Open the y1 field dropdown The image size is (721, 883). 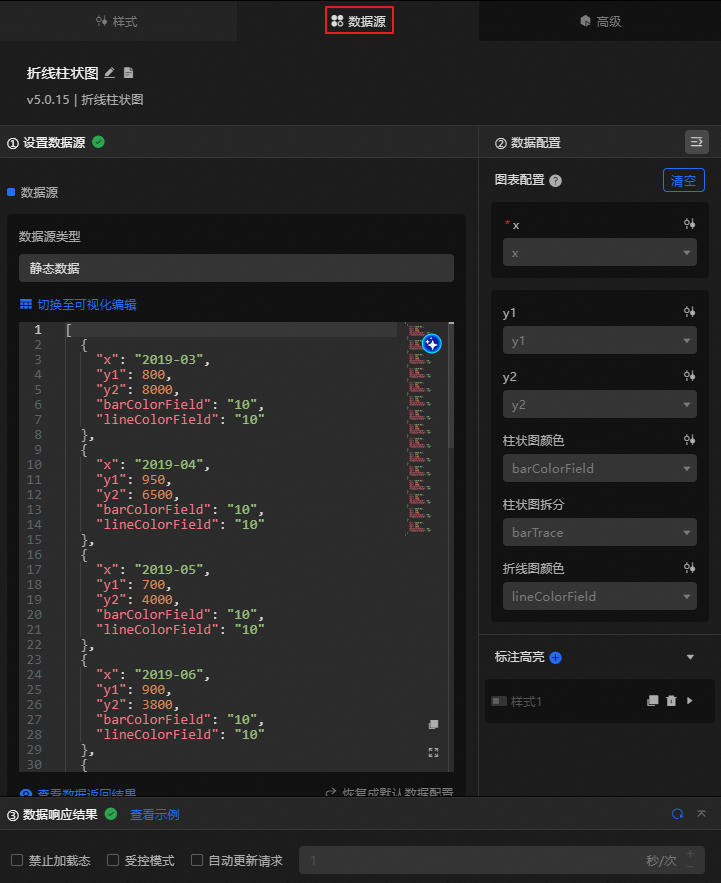click(x=599, y=340)
